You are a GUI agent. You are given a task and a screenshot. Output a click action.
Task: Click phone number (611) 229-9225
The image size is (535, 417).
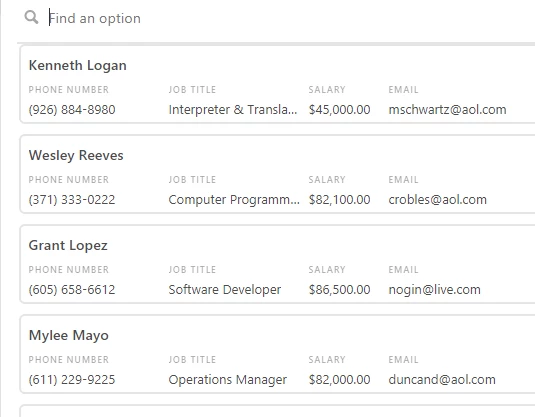pos(72,380)
